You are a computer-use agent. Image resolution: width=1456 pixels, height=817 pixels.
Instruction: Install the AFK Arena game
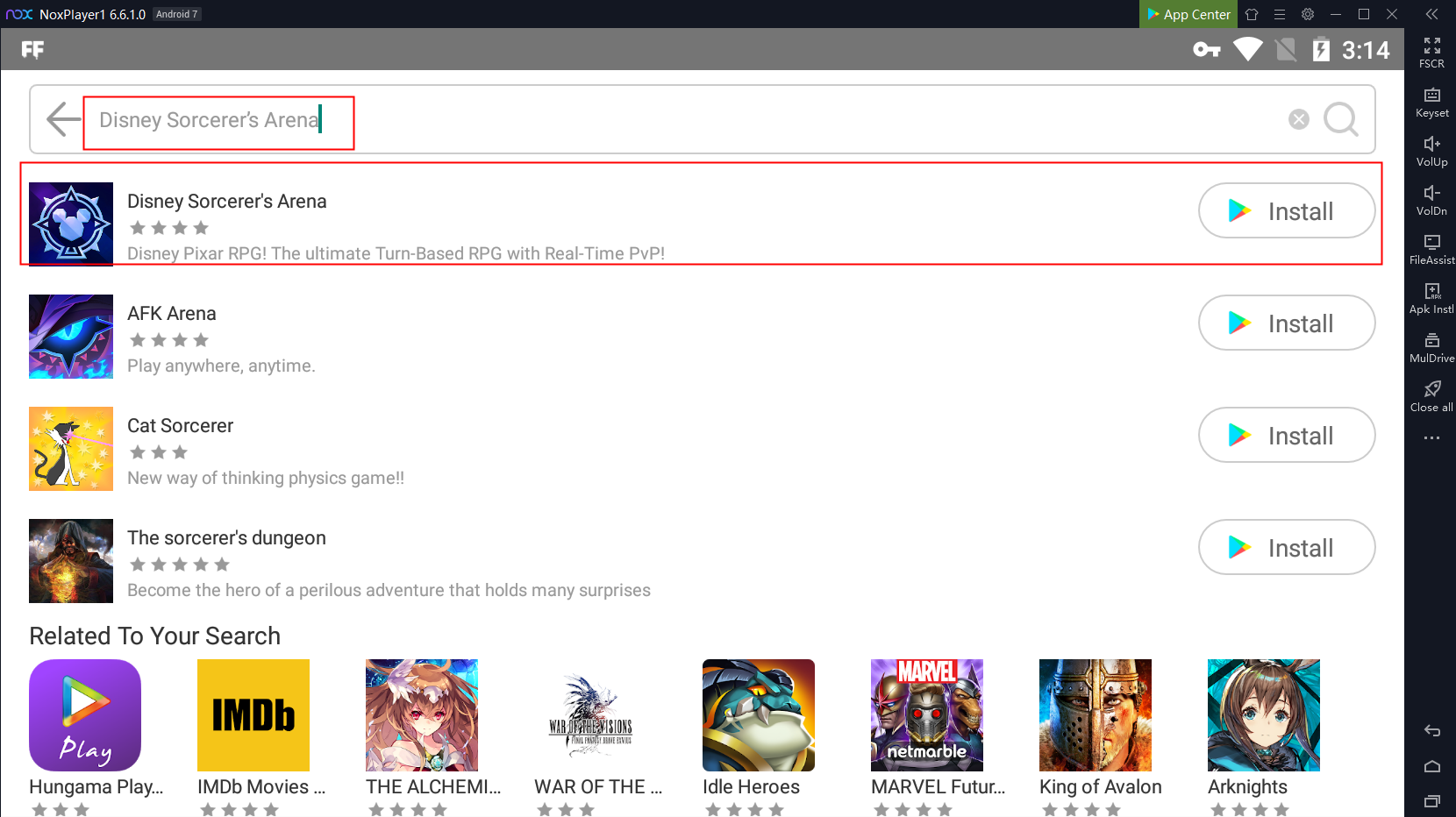[1286, 323]
